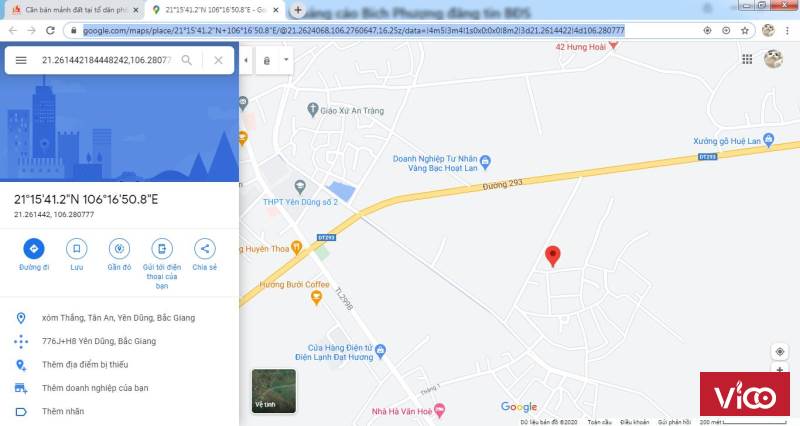Viewport: 800px width, 426px height.
Task: Share location with Chia sẻ icon
Action: click(x=205, y=248)
